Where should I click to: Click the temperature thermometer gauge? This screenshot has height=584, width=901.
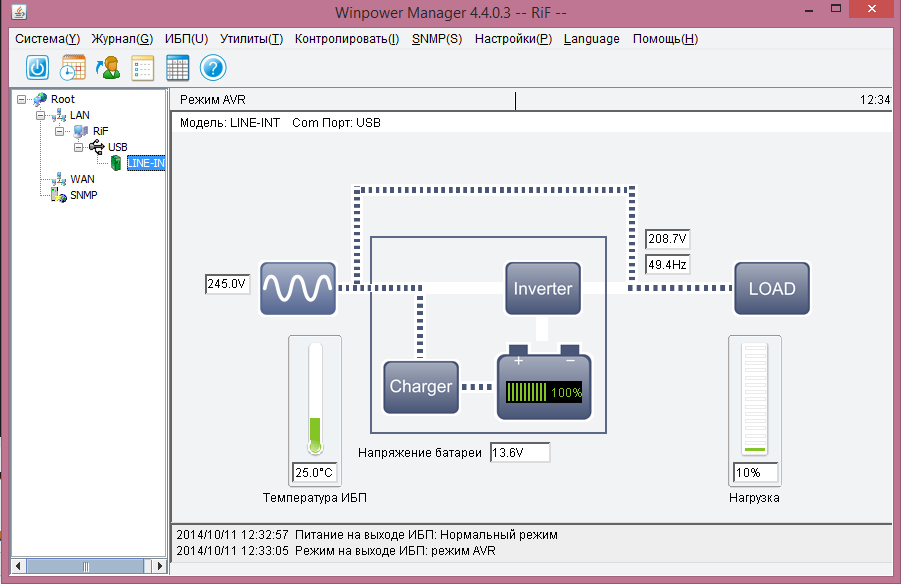[315, 398]
